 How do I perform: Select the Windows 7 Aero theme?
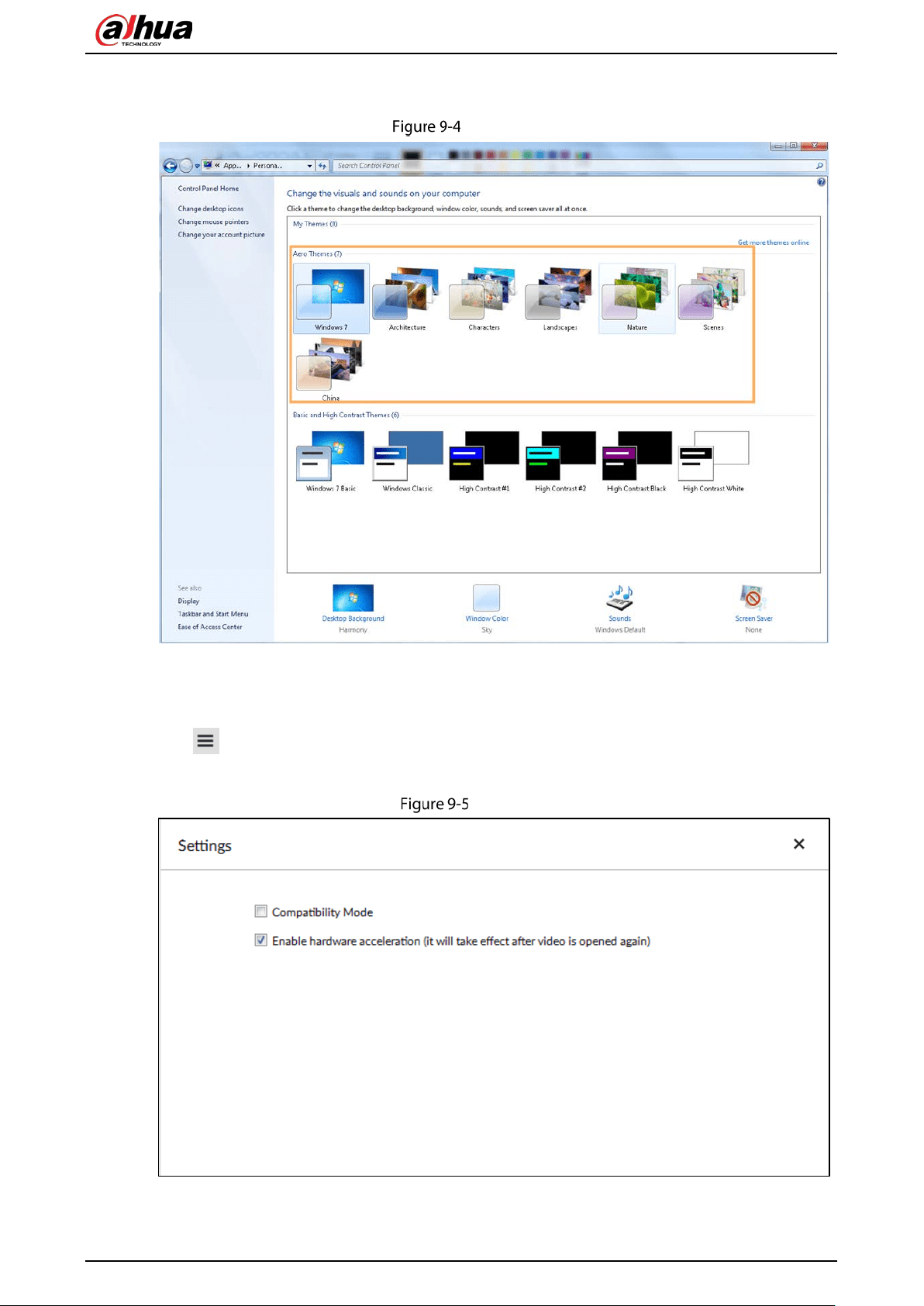pos(331,298)
